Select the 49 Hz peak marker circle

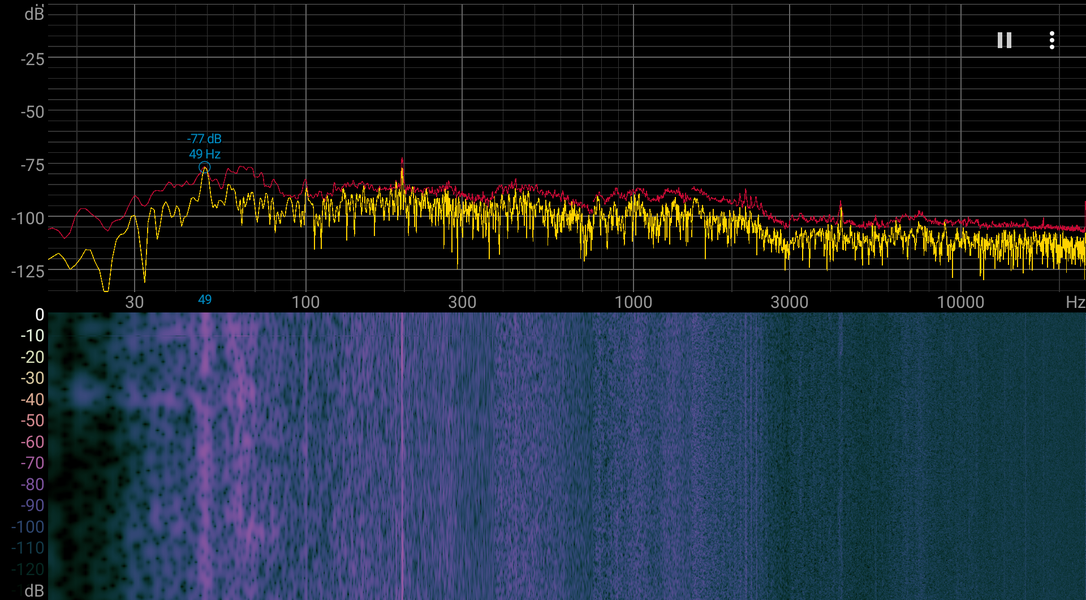204,168
